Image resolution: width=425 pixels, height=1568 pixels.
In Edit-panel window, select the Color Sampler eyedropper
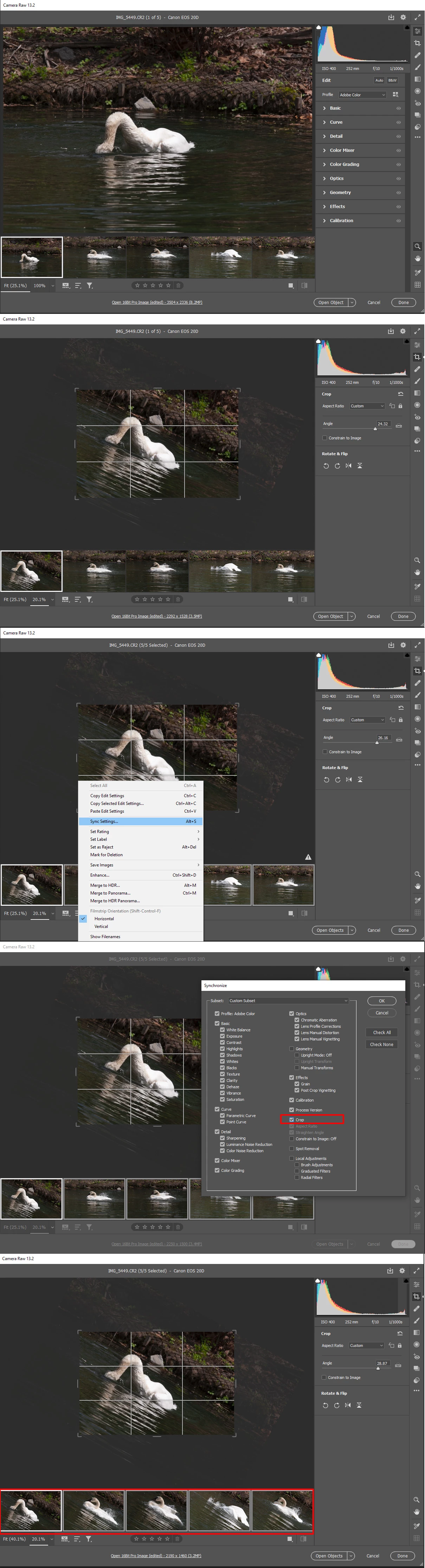(417, 272)
